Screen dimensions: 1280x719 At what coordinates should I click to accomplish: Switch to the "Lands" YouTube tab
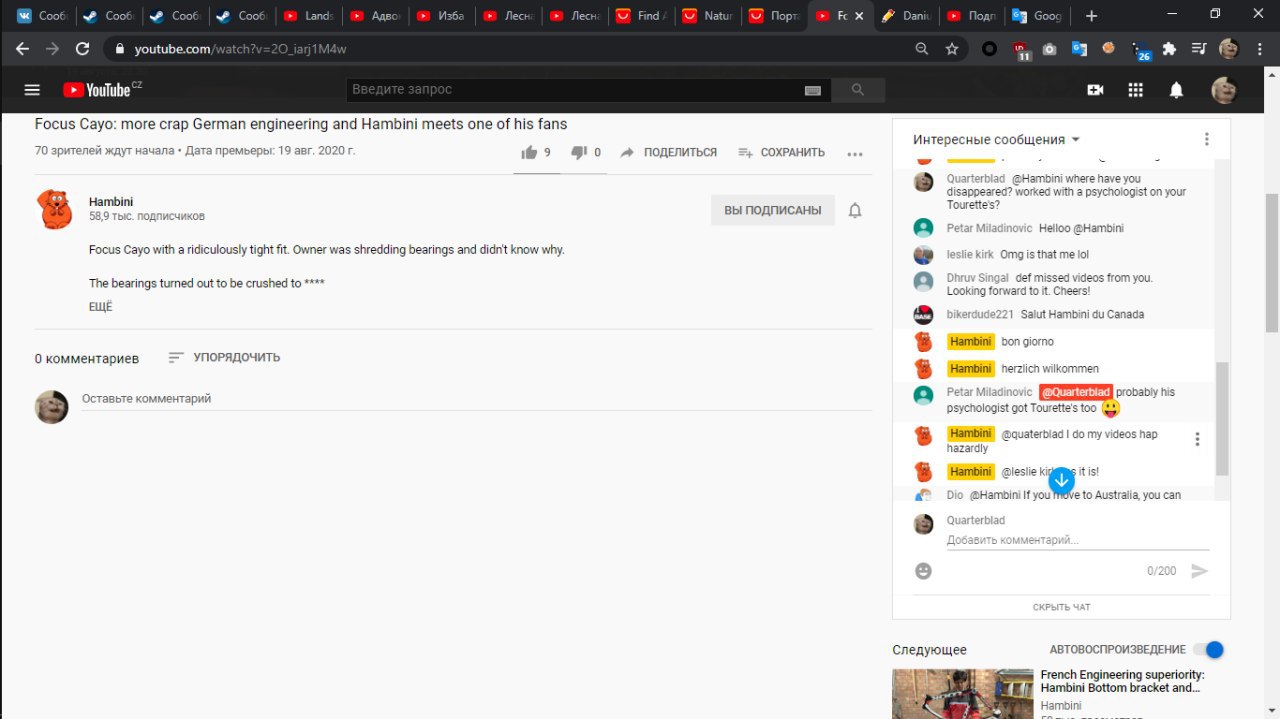click(309, 16)
